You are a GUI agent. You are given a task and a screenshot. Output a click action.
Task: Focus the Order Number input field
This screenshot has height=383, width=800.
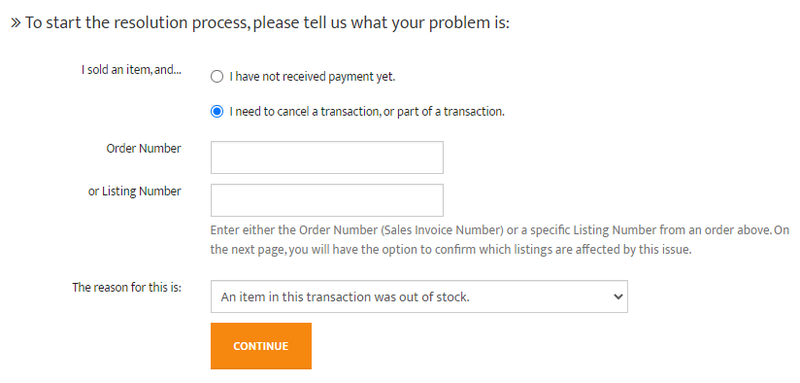point(327,158)
